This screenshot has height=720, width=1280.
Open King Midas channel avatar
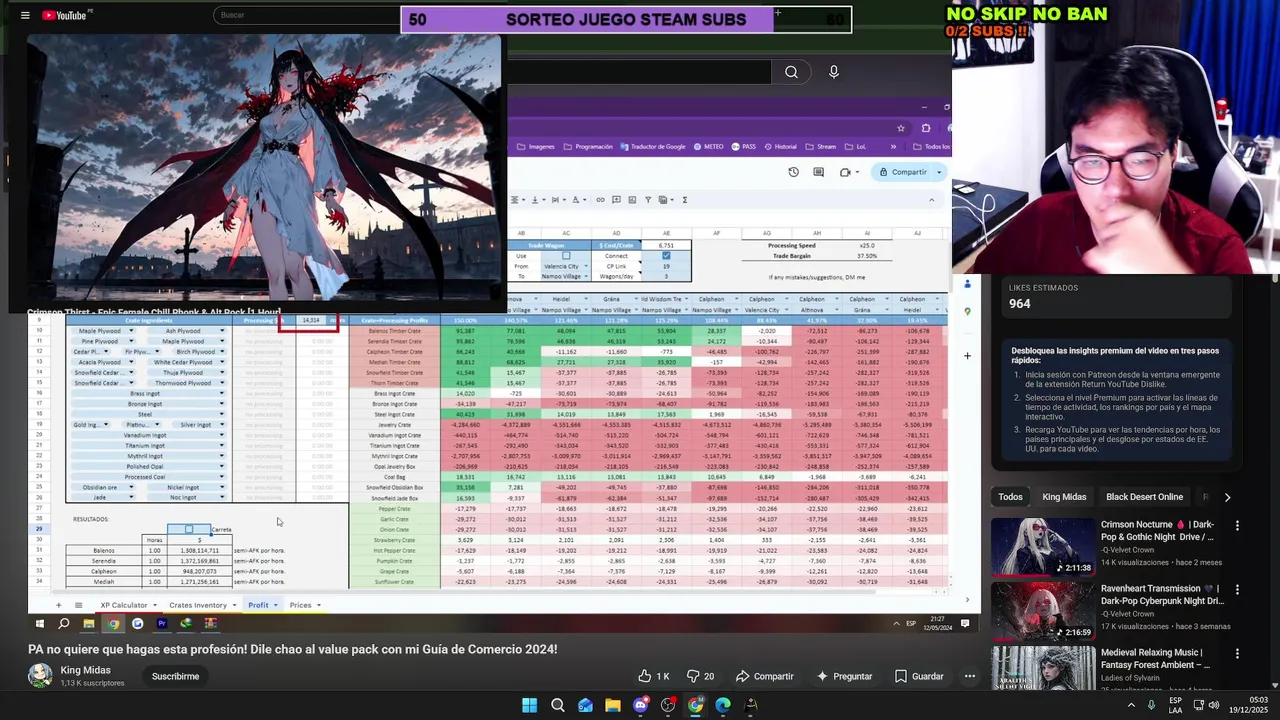40,675
